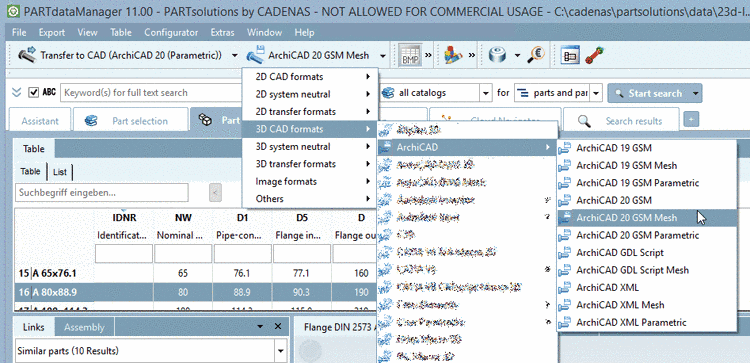
Task: Choose ArchiCAD 20 GSM Mesh format
Action: pos(646,218)
